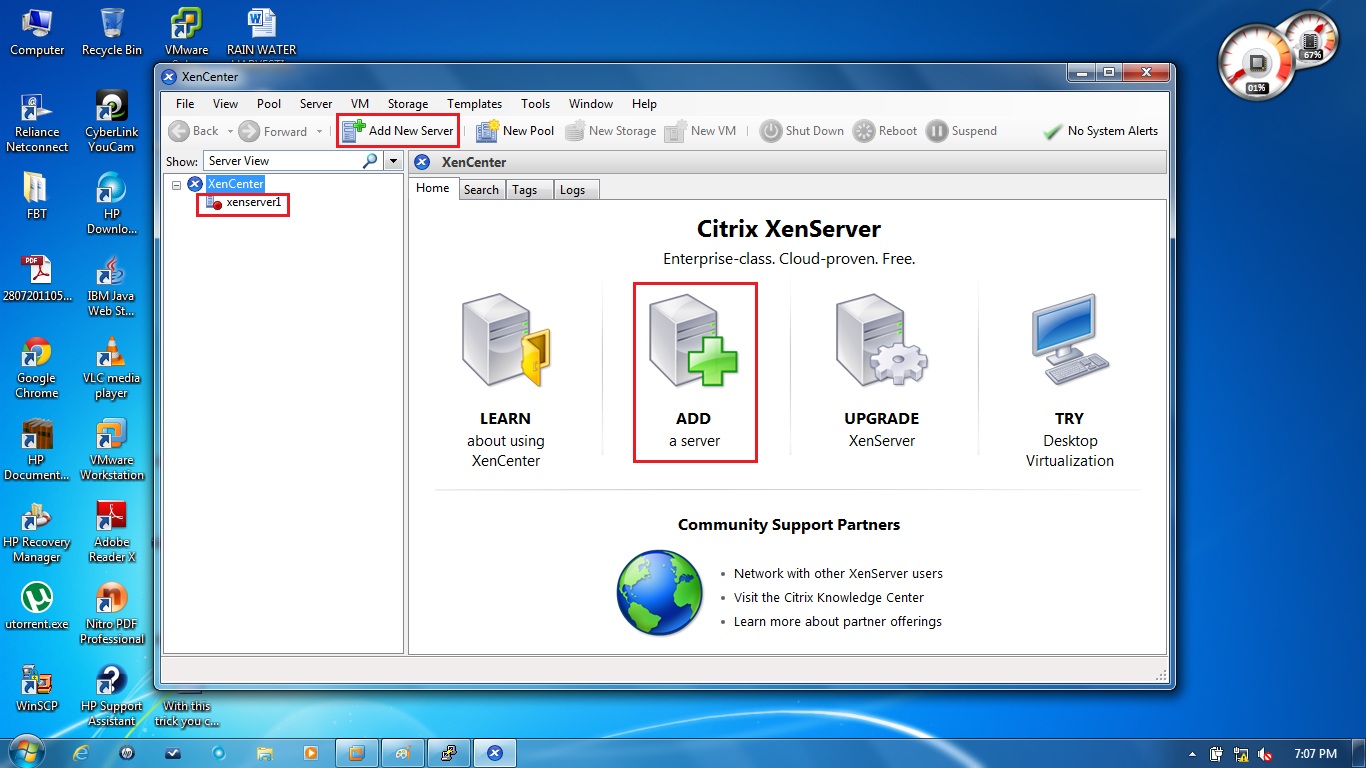Click the RAIN WATER Word document icon
1366x768 pixels.
(x=262, y=32)
